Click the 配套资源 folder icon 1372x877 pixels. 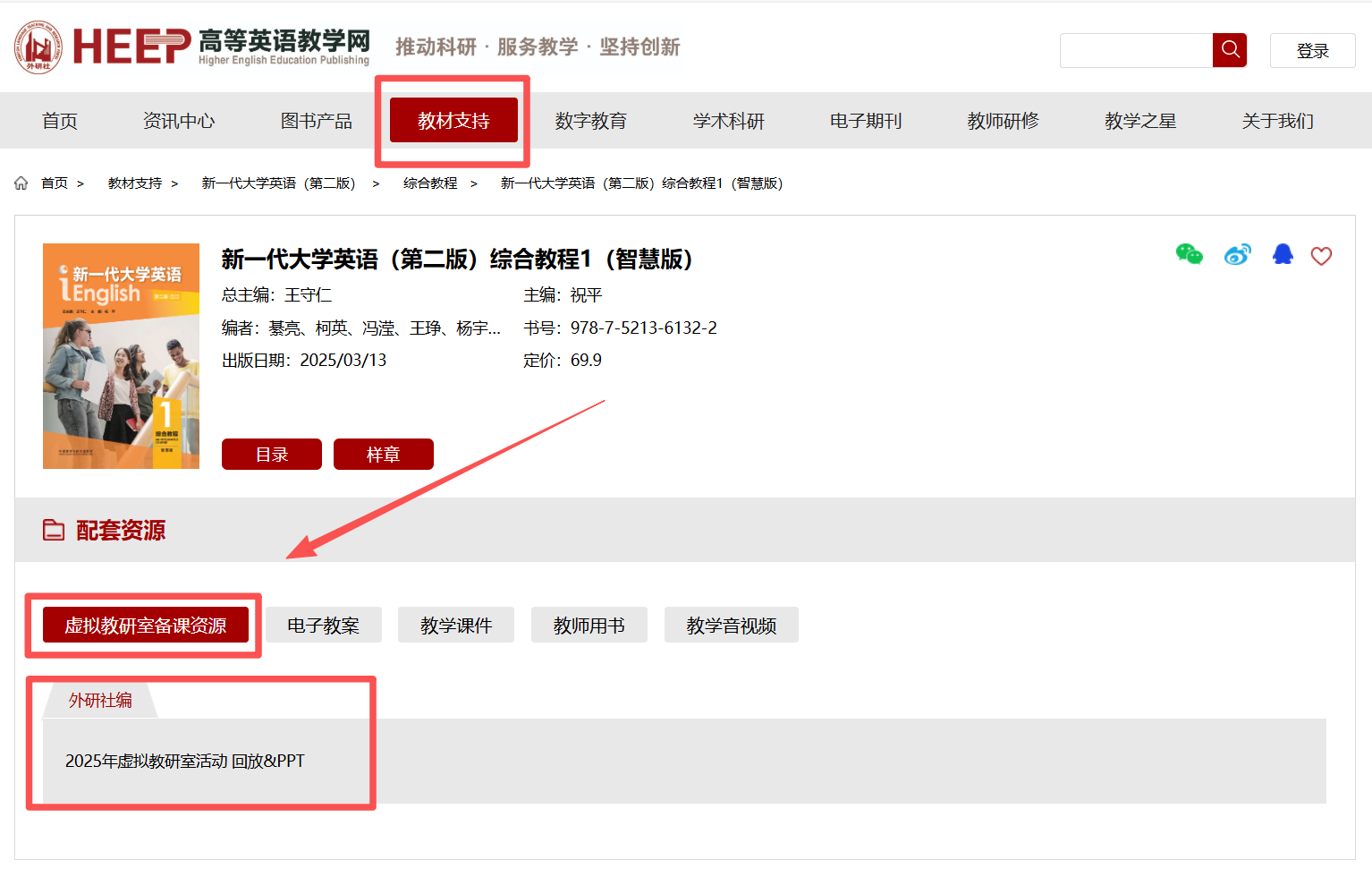pos(54,531)
